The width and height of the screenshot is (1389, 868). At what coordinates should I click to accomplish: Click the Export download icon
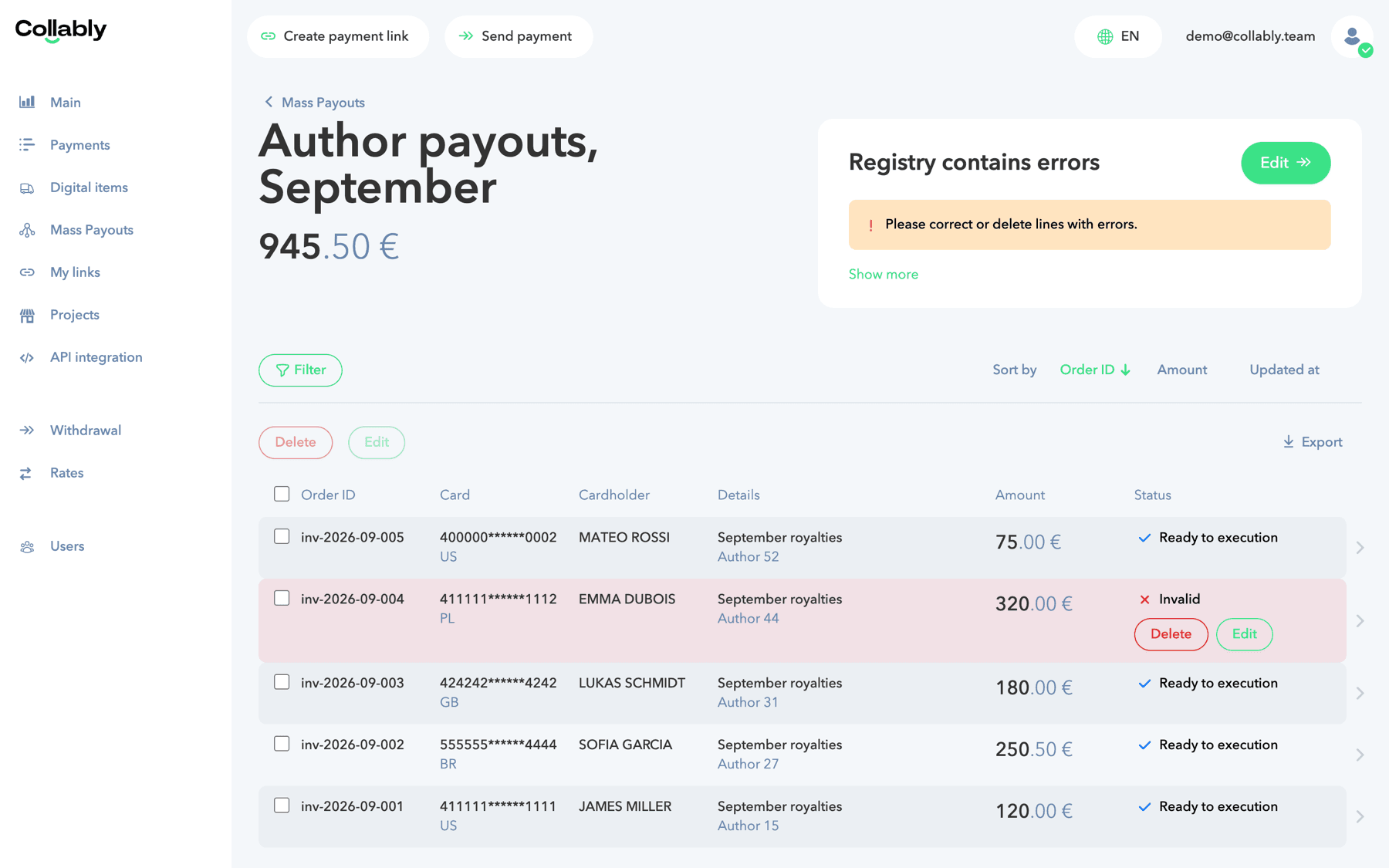tap(1288, 441)
